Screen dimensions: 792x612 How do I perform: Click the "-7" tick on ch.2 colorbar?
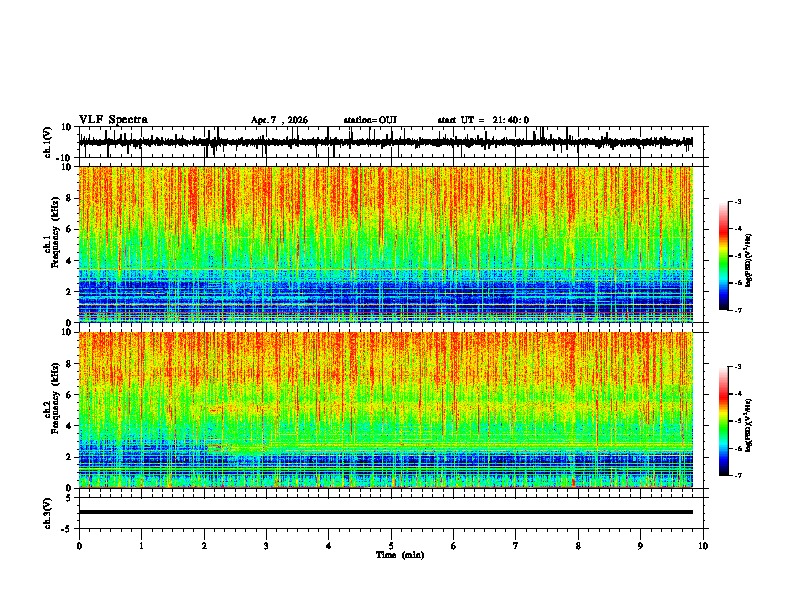[737, 475]
